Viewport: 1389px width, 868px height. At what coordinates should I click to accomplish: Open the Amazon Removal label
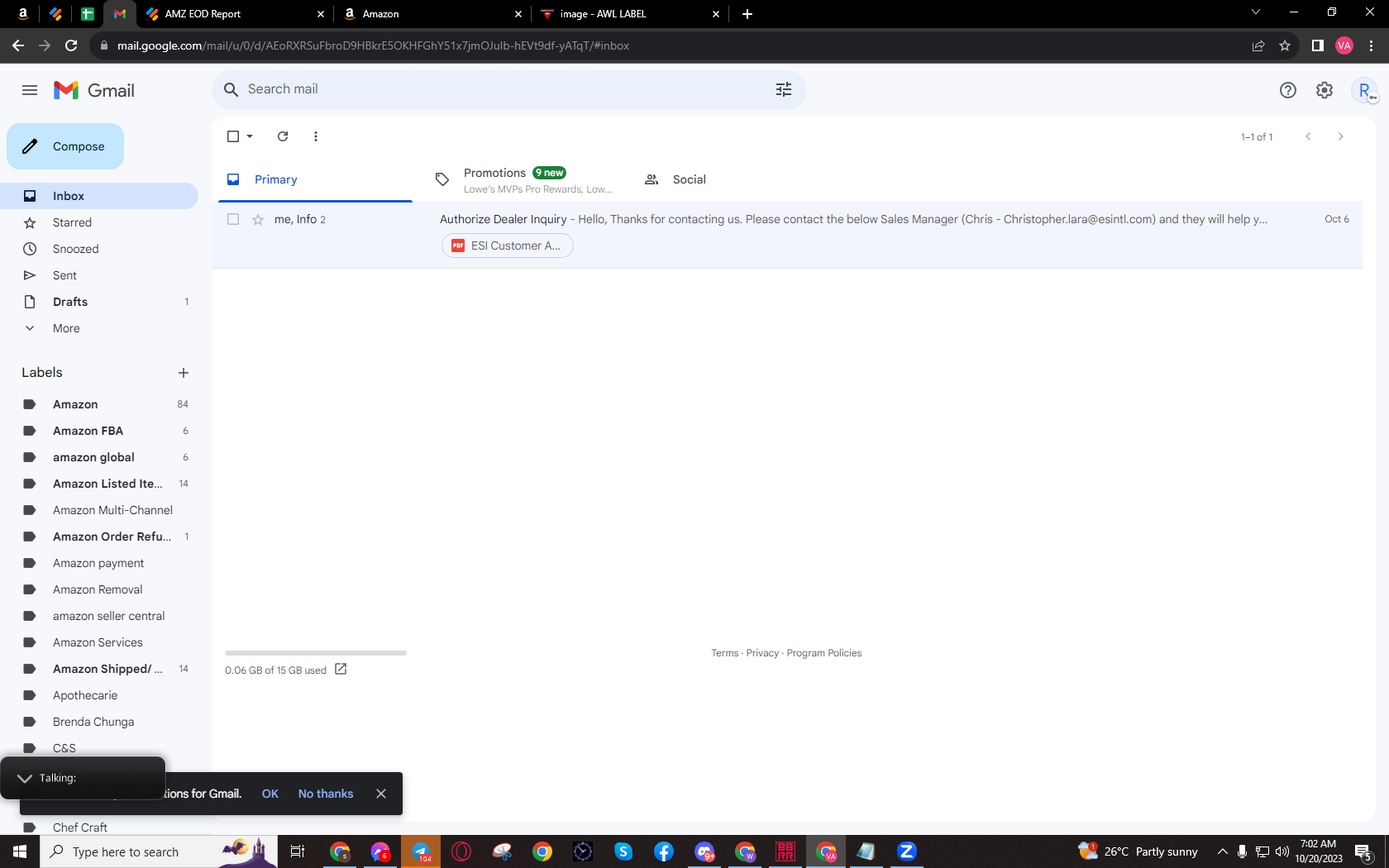point(99,589)
